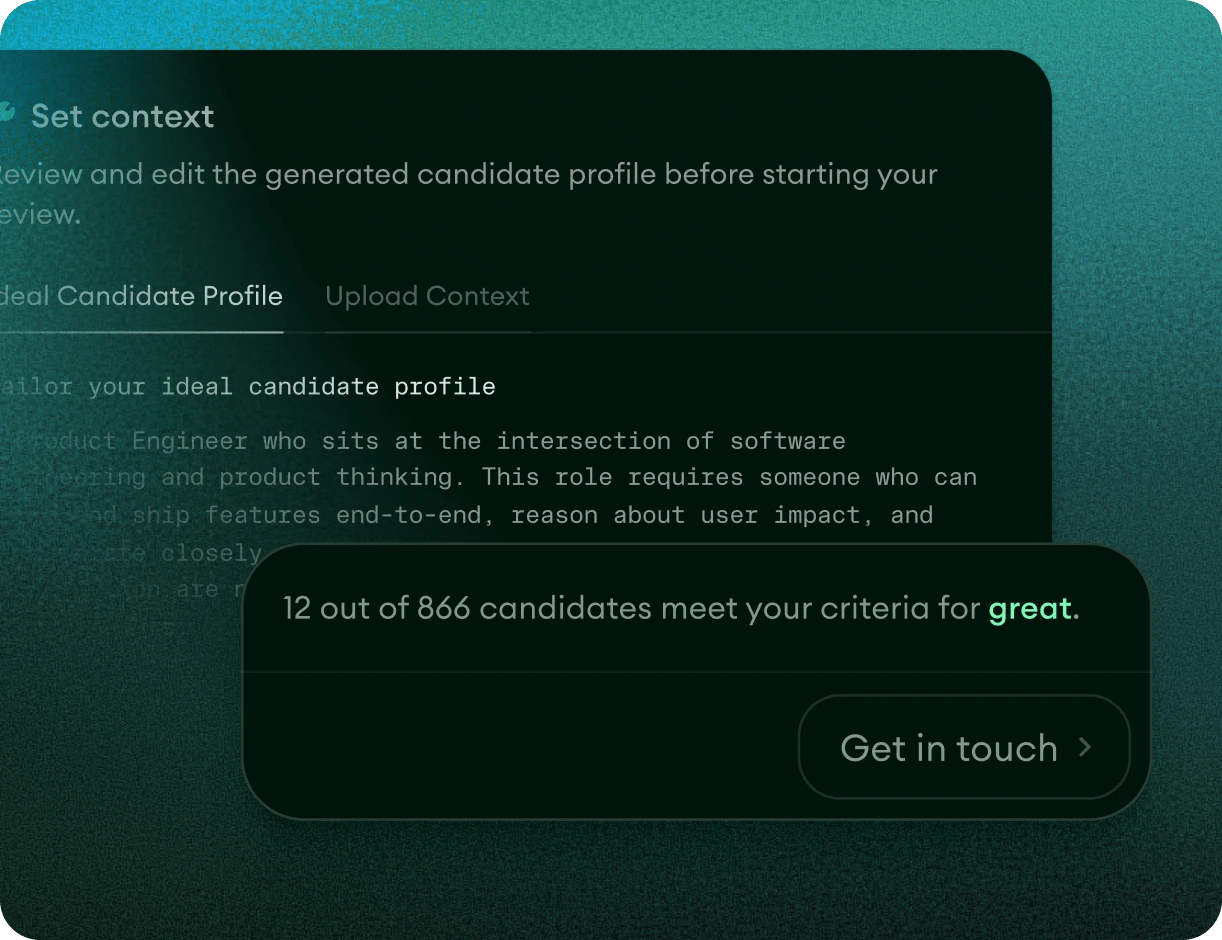The image size is (1222, 940).
Task: Click the Set context heading text
Action: [x=122, y=116]
